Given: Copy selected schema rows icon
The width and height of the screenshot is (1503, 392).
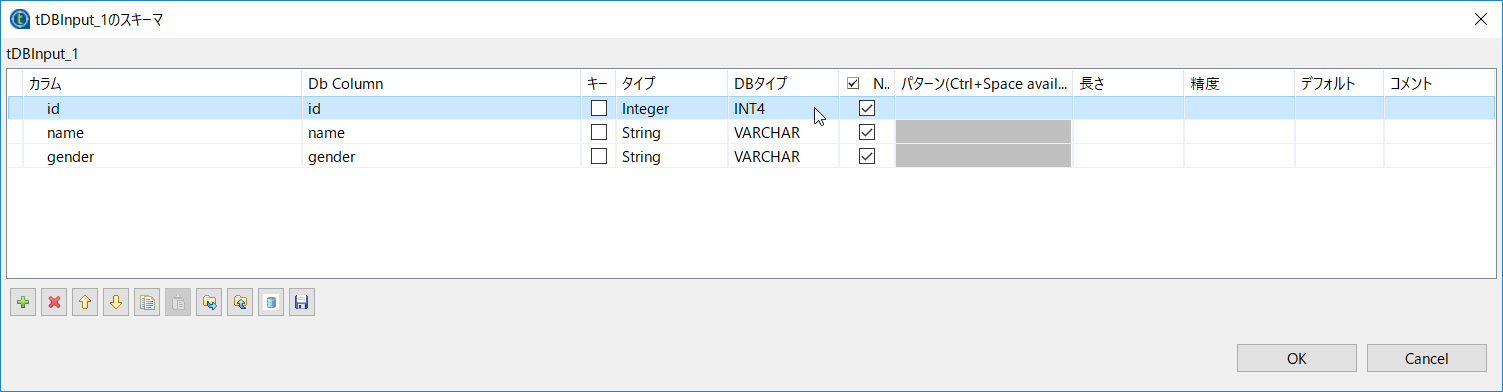Looking at the screenshot, I should 147,302.
